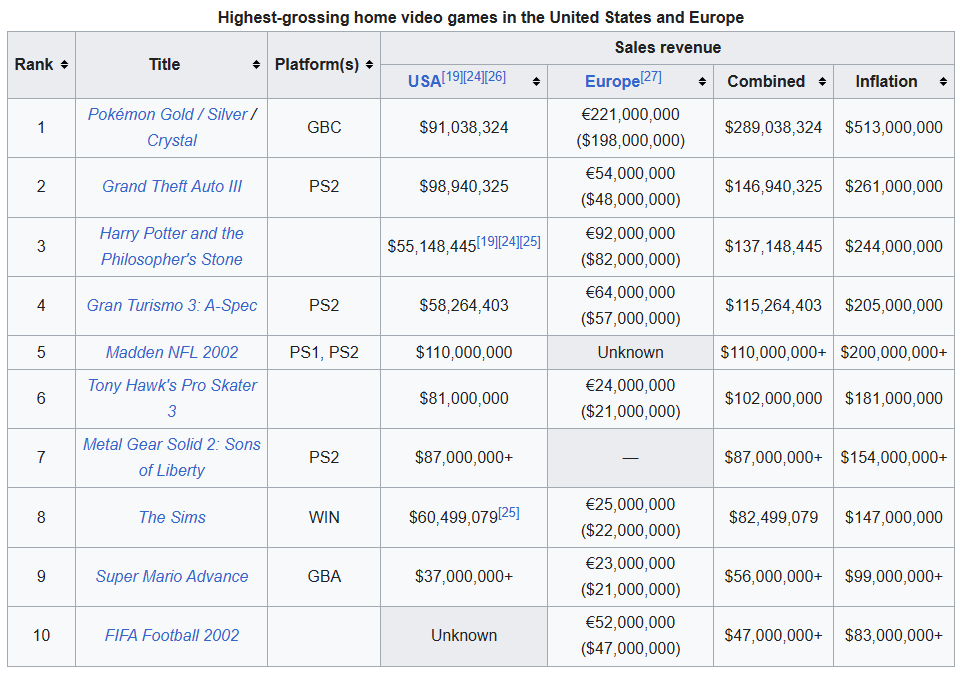Click the Combined column sort arrows
Screen dimensions: 971x688
coord(822,82)
